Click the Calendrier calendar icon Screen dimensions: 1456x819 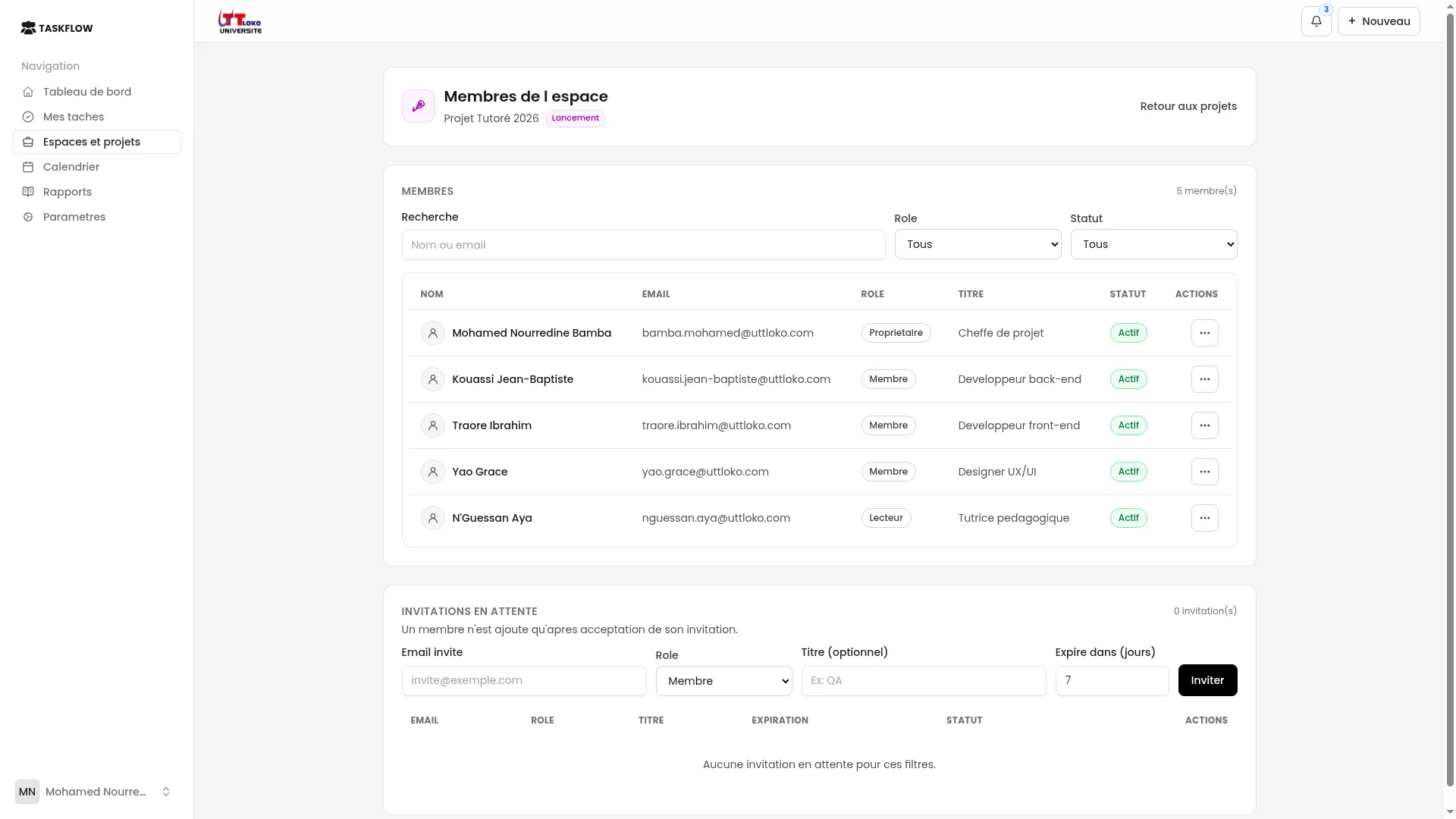tap(28, 167)
